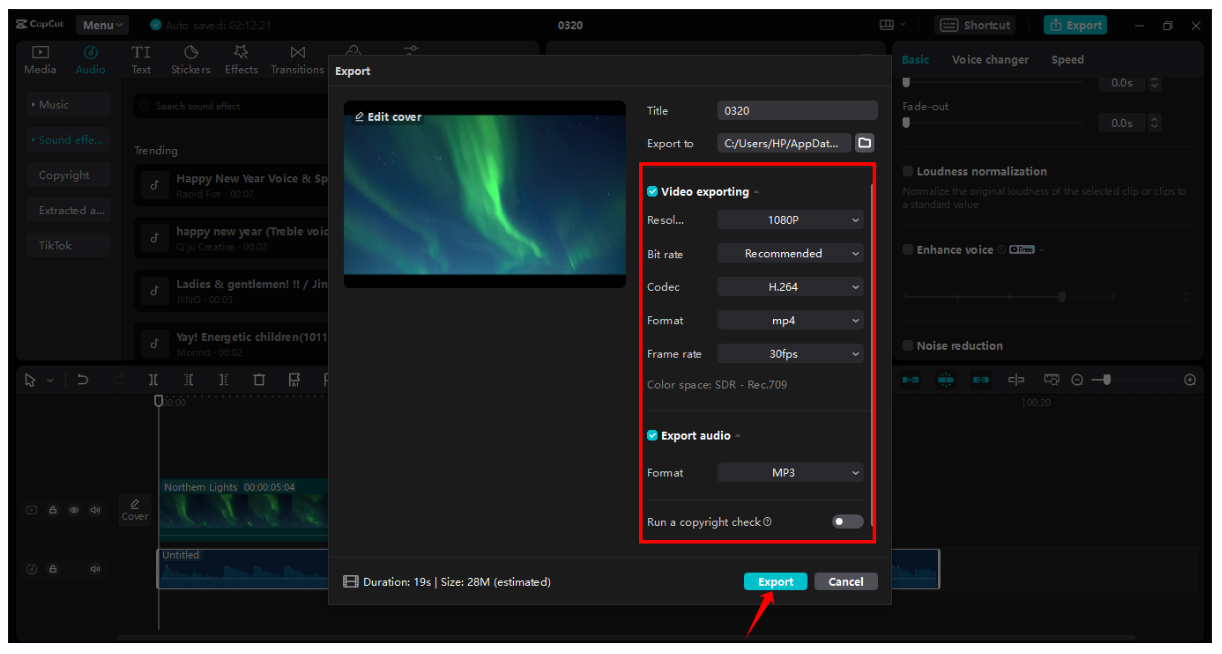Open the Resolution 1080P dropdown
Image resolution: width=1222 pixels, height=654 pixels.
pos(790,220)
